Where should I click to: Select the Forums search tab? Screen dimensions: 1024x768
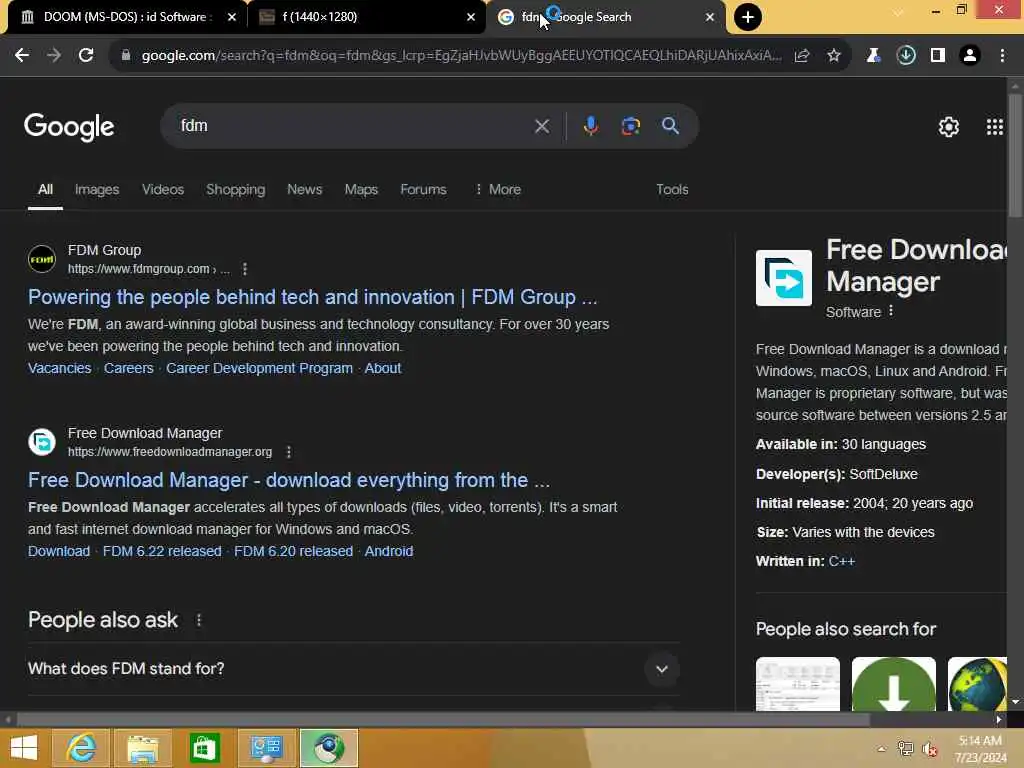point(423,189)
